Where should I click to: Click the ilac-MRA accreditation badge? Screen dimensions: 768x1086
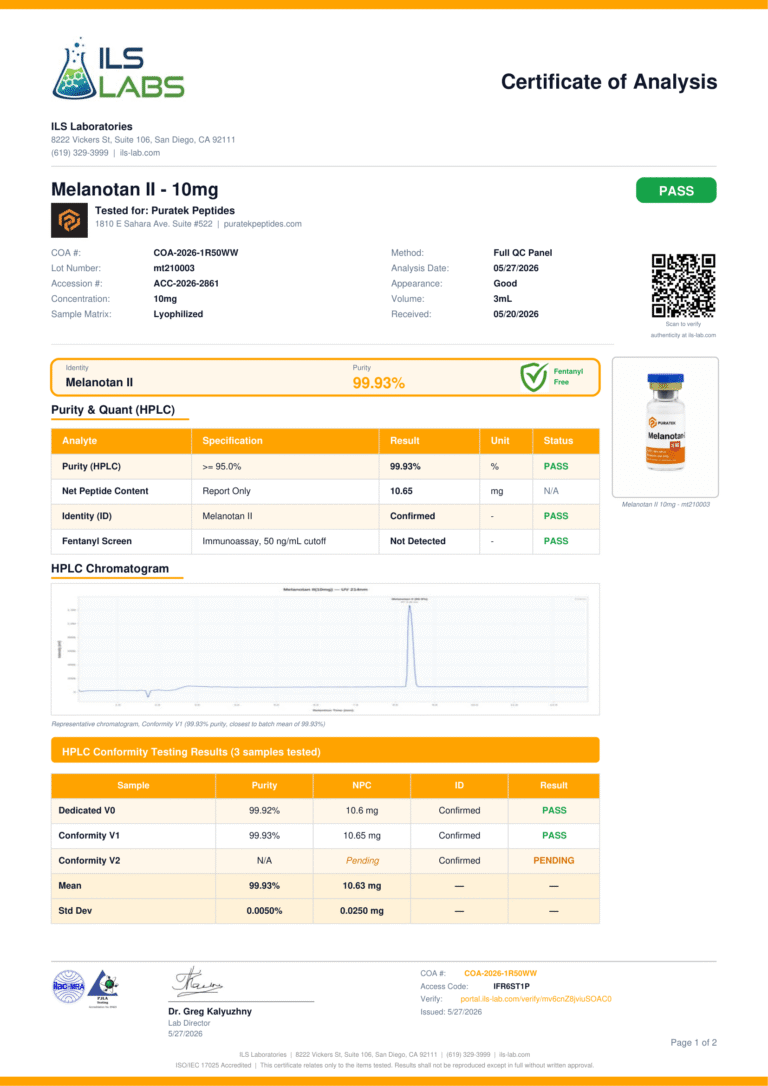pyautogui.click(x=69, y=987)
